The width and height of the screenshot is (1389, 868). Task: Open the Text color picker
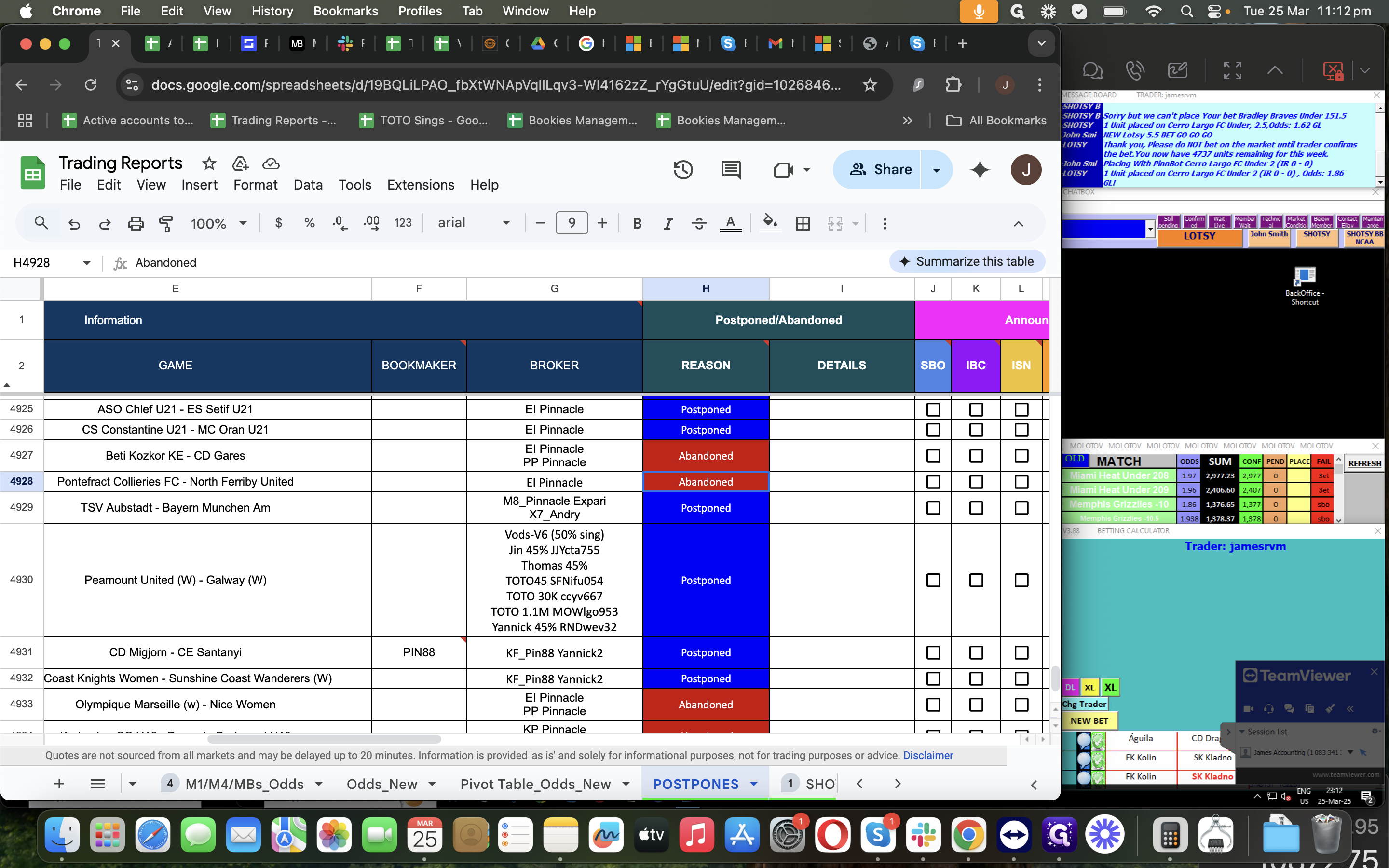[731, 223]
